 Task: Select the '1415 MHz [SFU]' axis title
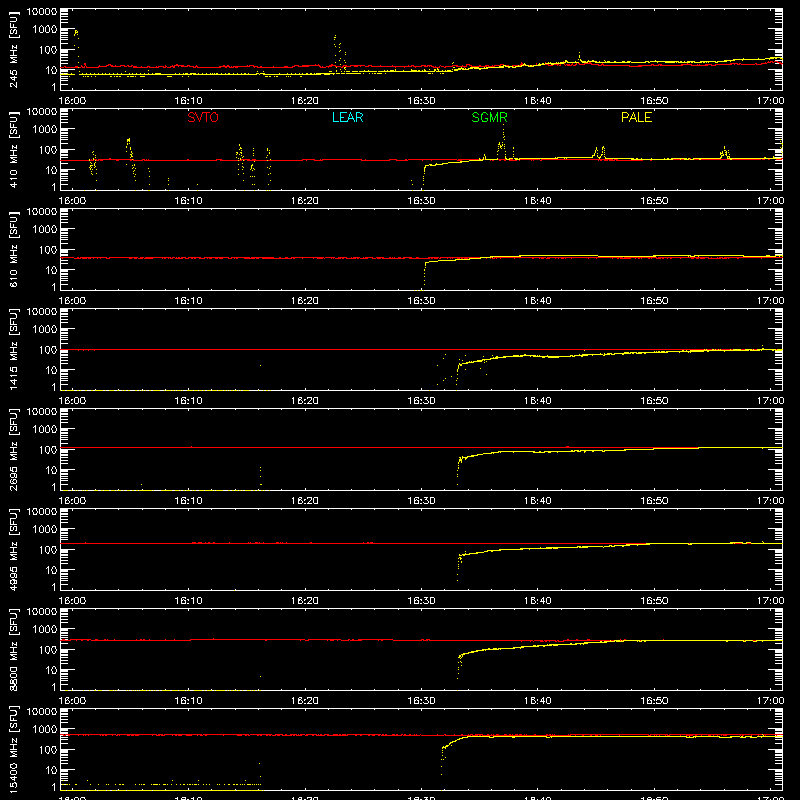[x=14, y=349]
